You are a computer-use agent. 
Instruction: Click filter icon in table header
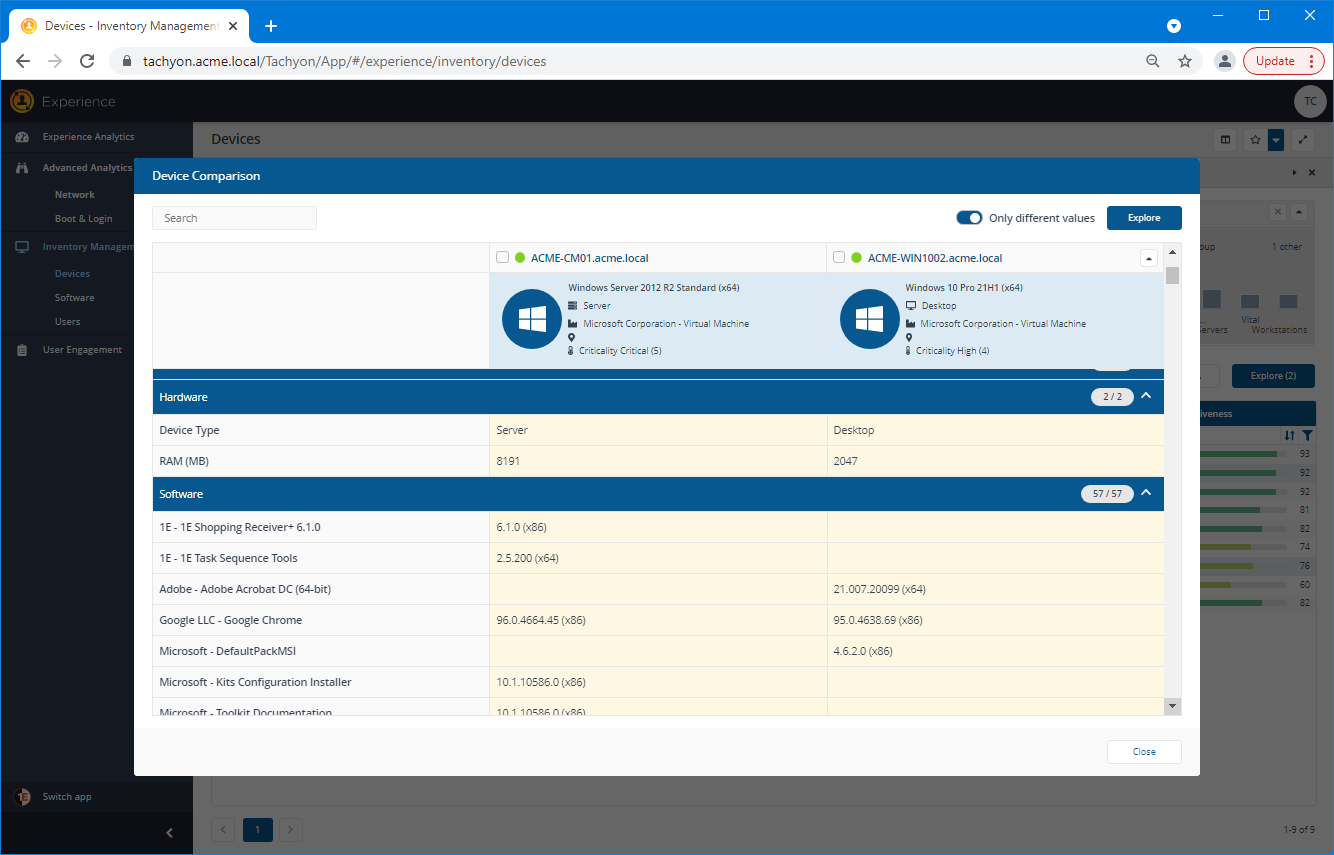1307,436
